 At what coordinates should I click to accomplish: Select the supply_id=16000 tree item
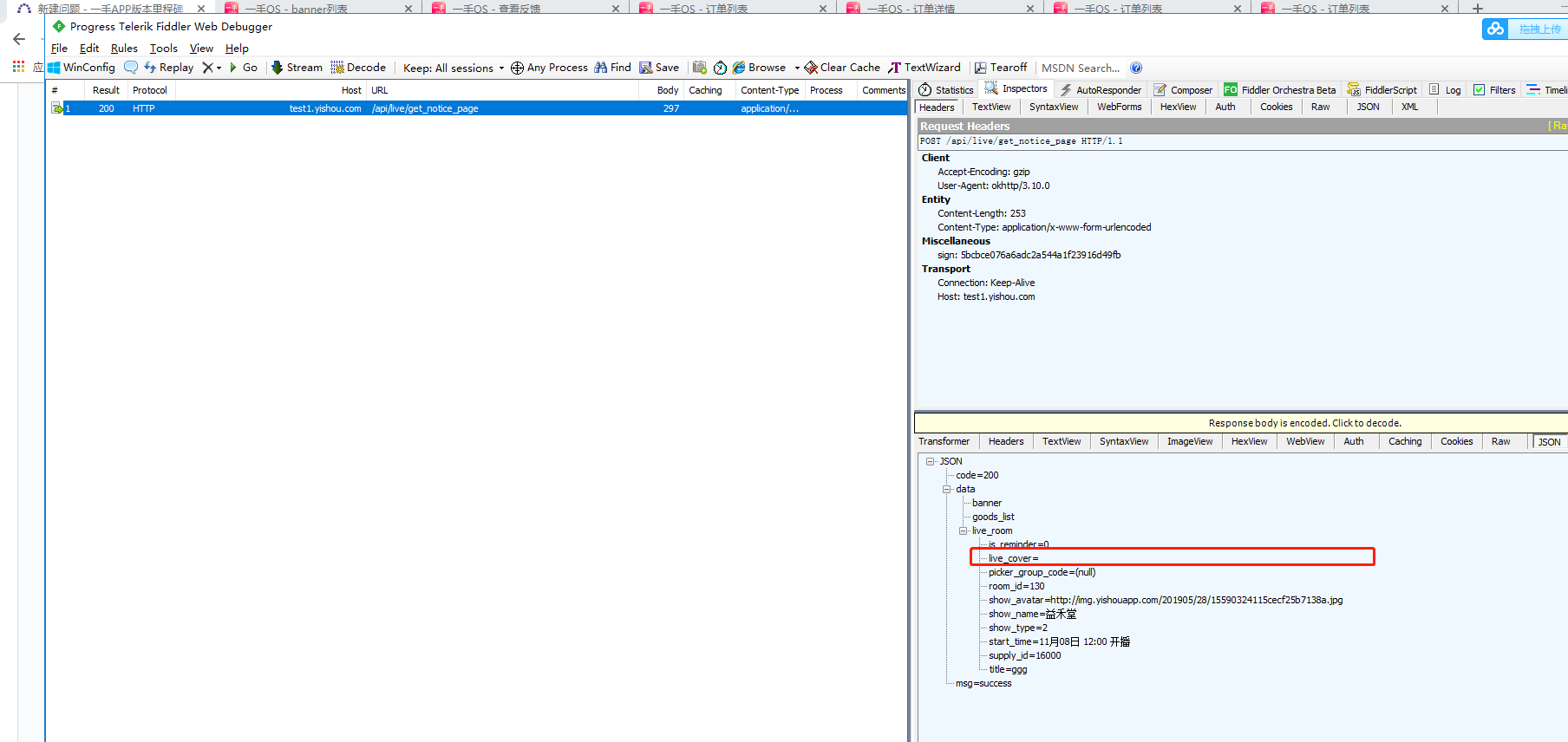[1024, 655]
